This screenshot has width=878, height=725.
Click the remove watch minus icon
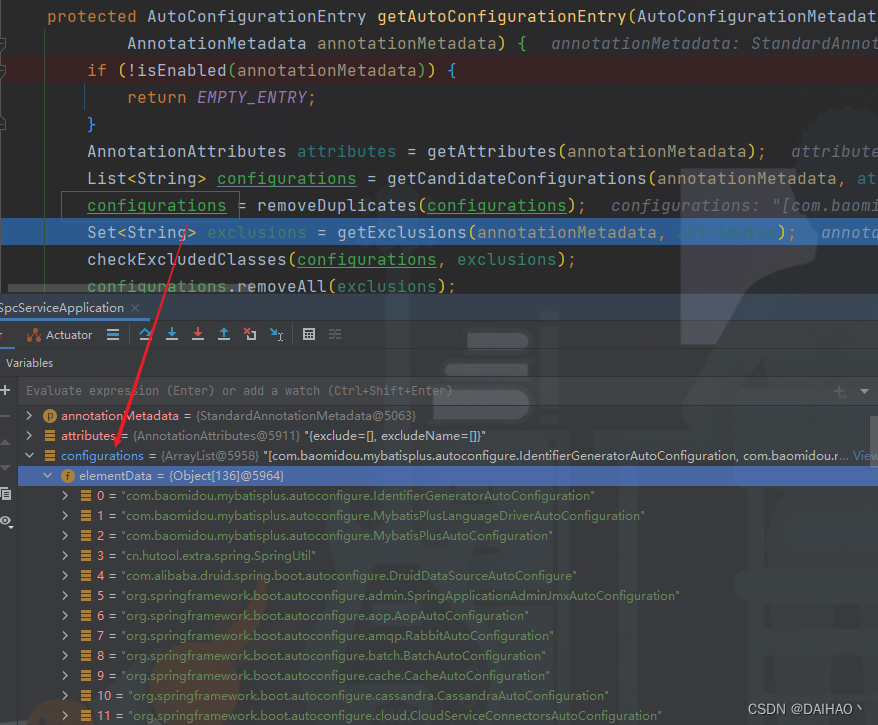coord(6,416)
